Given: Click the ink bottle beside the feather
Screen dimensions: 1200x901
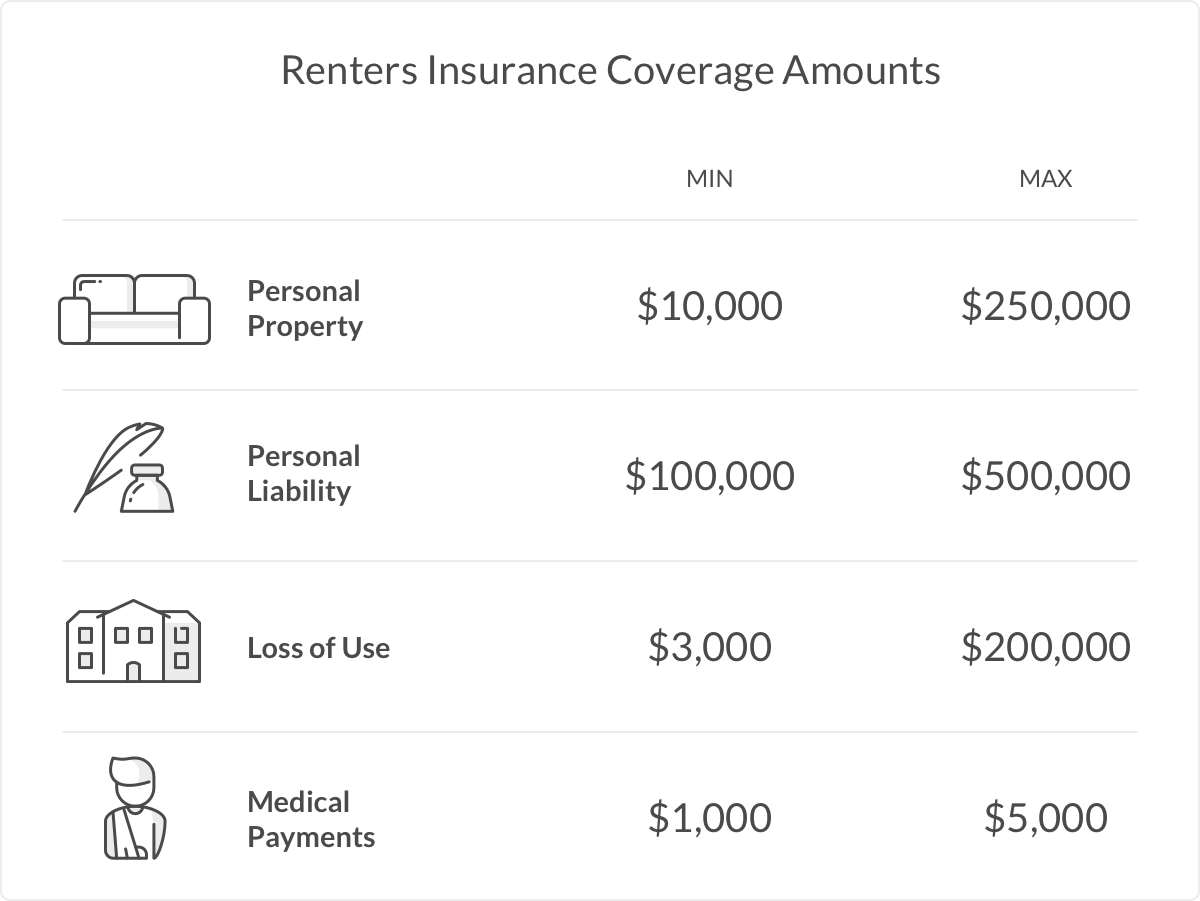Looking at the screenshot, I should [147, 488].
